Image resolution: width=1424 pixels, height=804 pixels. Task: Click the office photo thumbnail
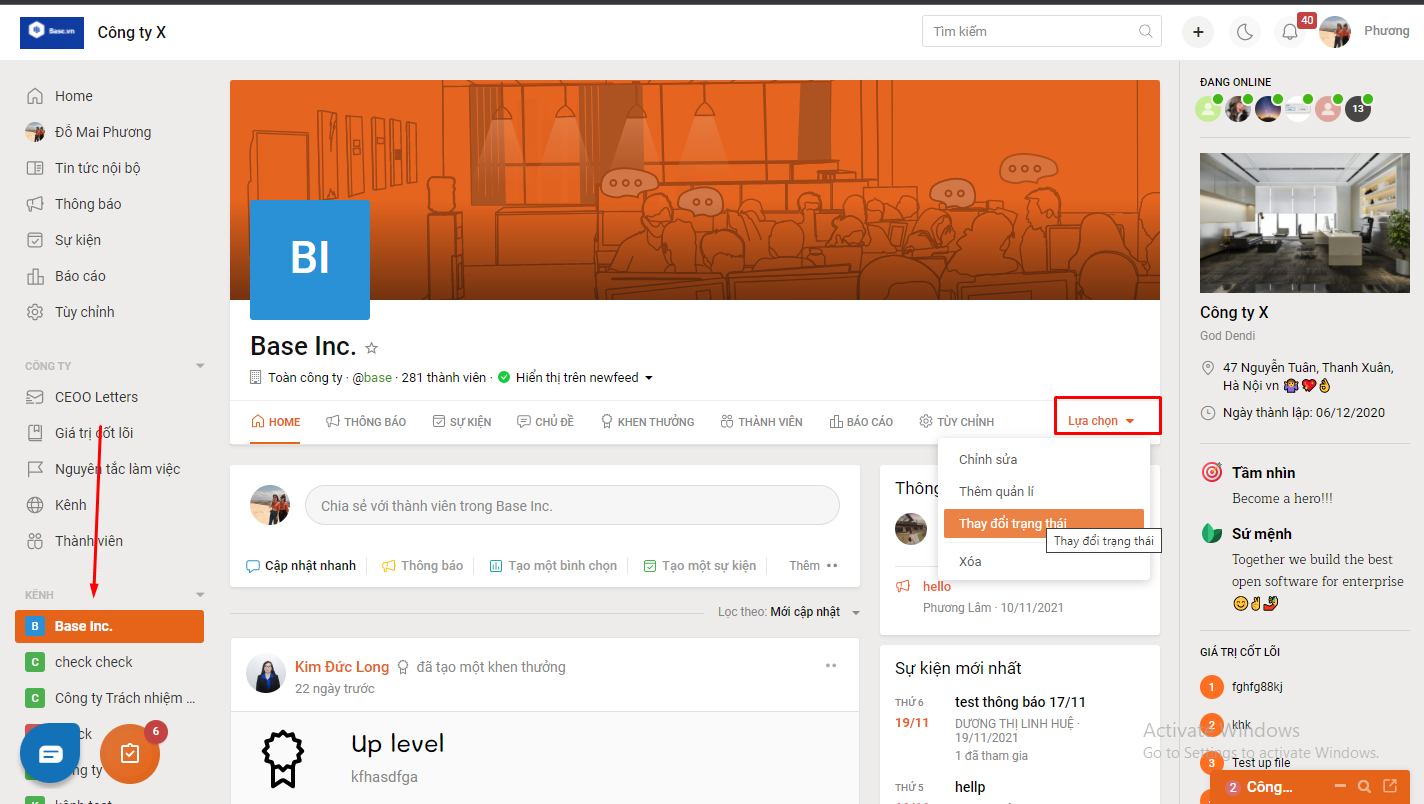(1305, 222)
